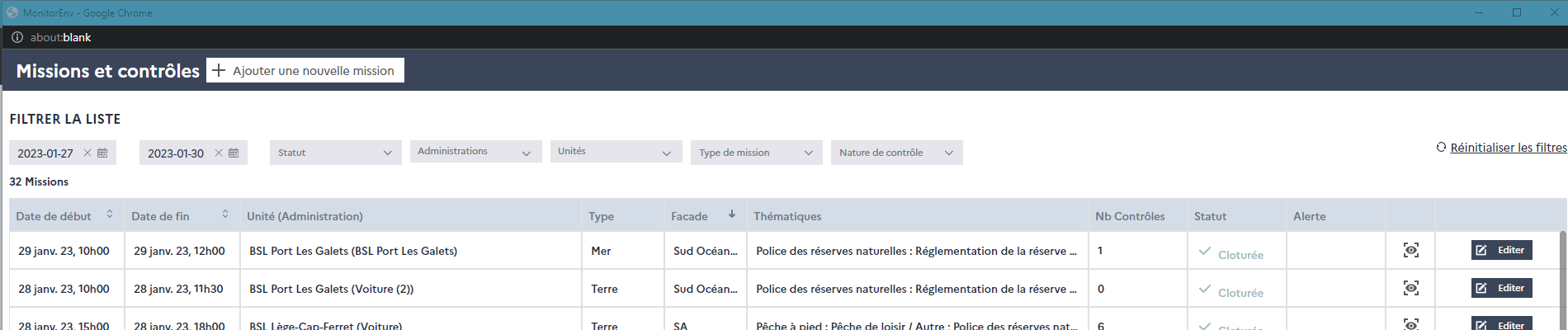This screenshot has height=330, width=1568.
Task: View the 28 janv. 10h00 mission on map
Action: [x=1411, y=288]
